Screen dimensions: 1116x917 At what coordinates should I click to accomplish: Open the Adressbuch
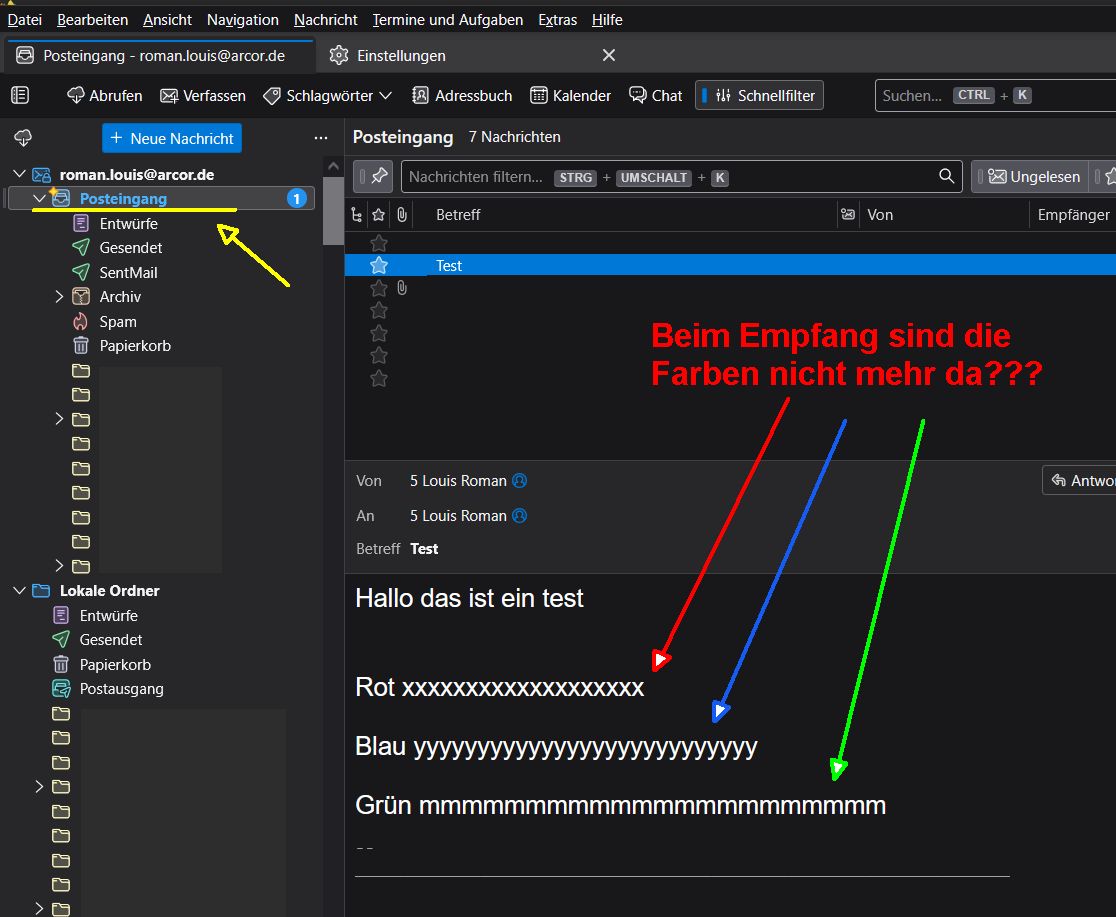tap(462, 95)
